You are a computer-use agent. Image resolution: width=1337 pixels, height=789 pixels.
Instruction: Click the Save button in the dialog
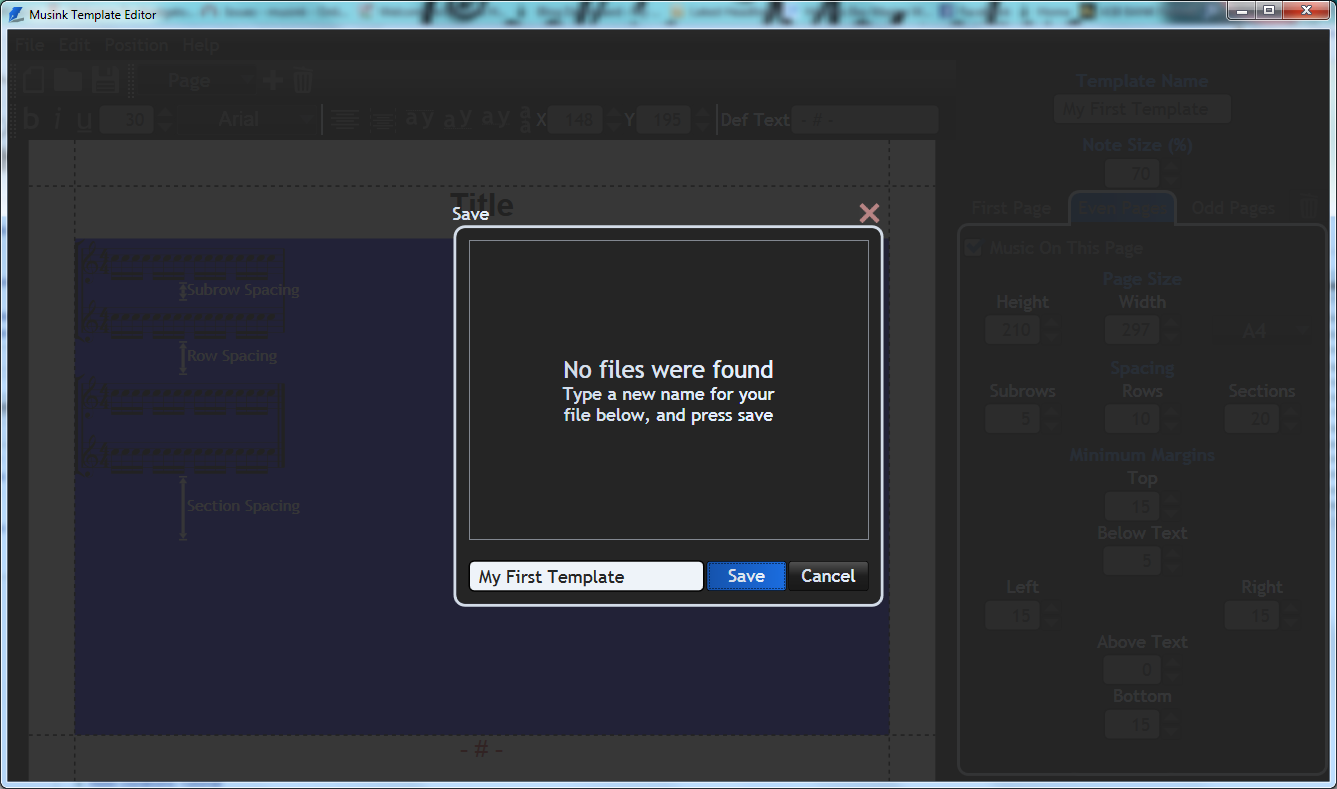[746, 576]
